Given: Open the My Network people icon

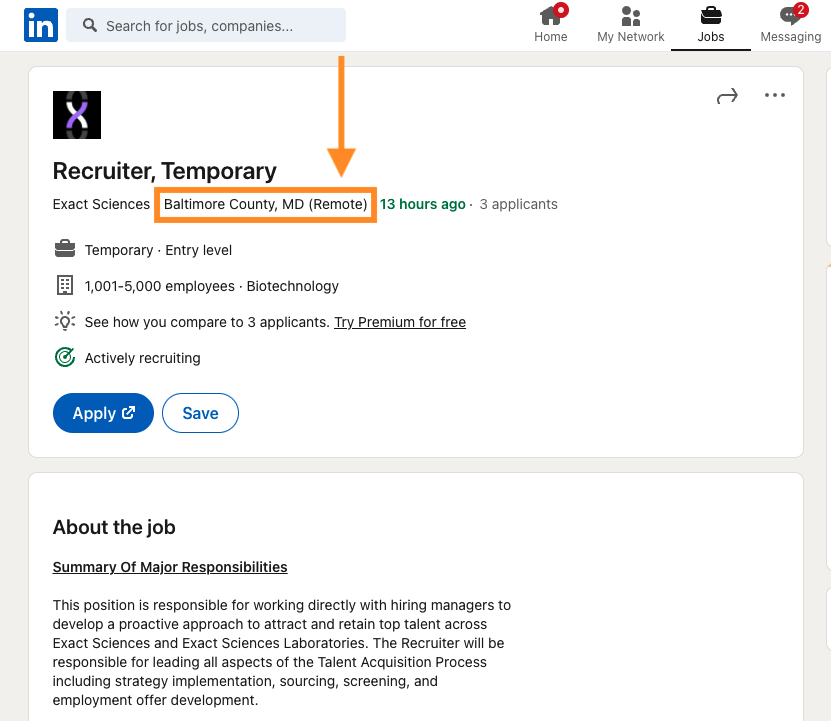Looking at the screenshot, I should pos(630,16).
